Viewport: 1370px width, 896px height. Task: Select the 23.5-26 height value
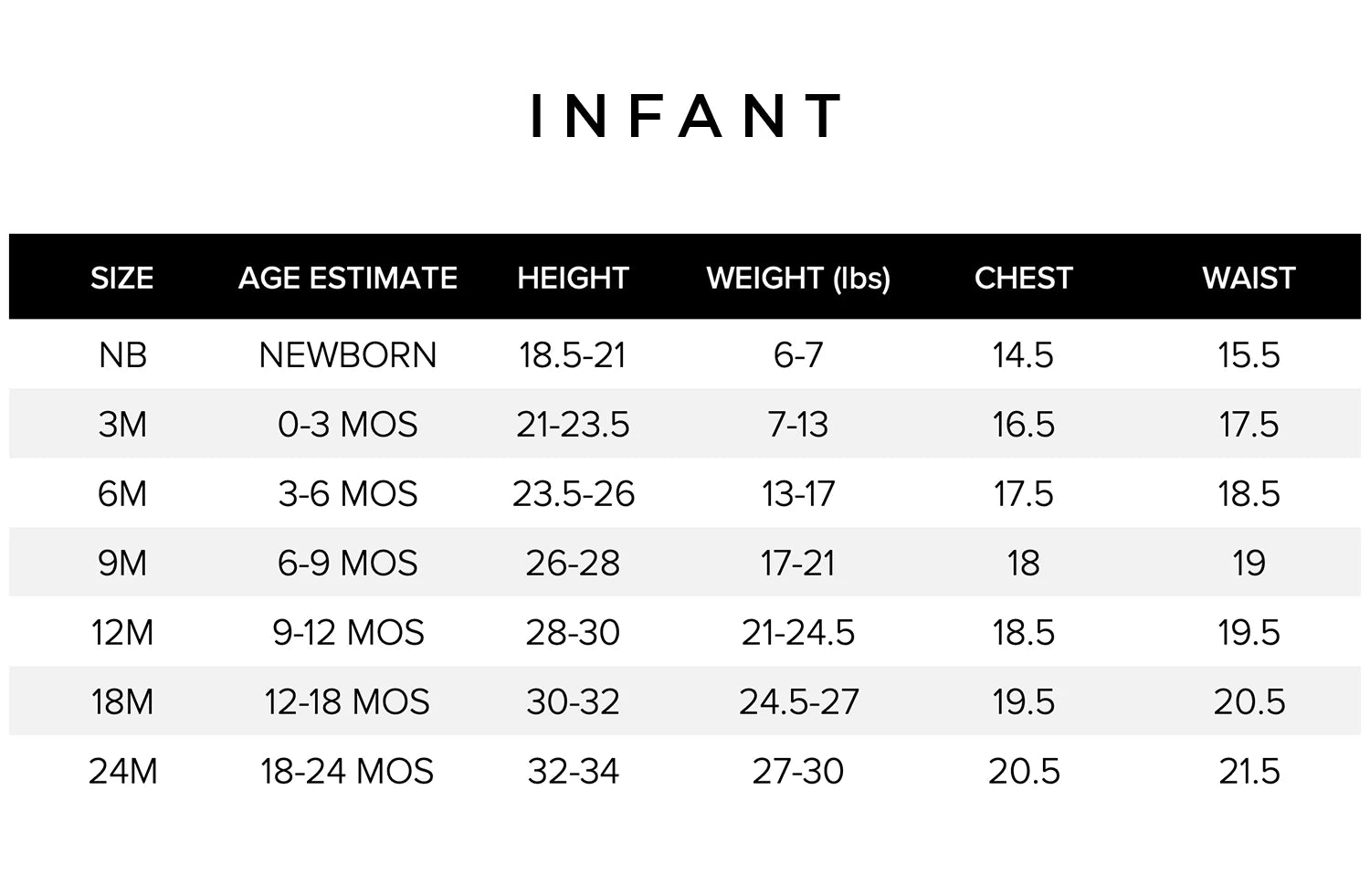(x=574, y=493)
